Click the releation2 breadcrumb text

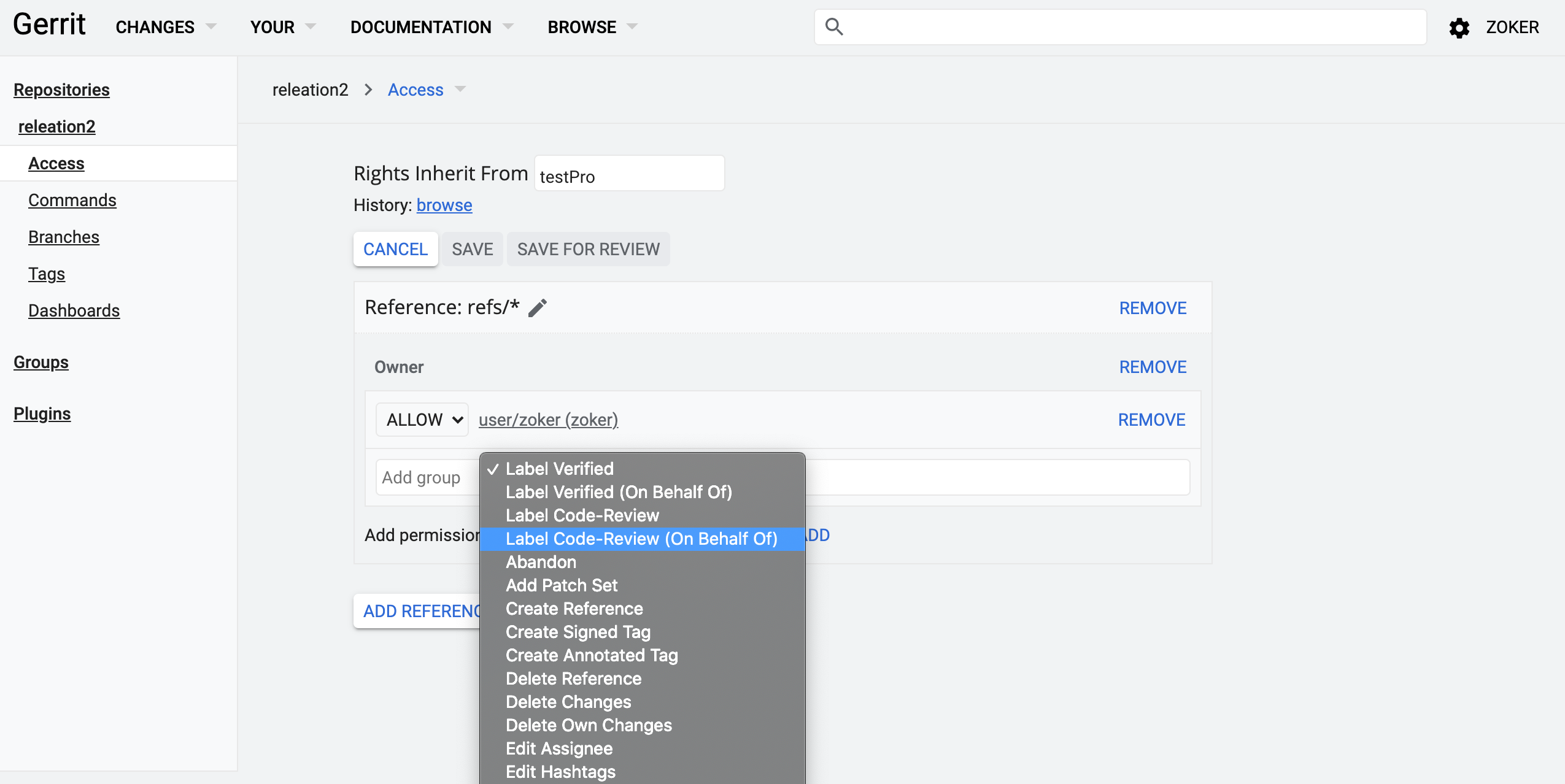[x=310, y=90]
